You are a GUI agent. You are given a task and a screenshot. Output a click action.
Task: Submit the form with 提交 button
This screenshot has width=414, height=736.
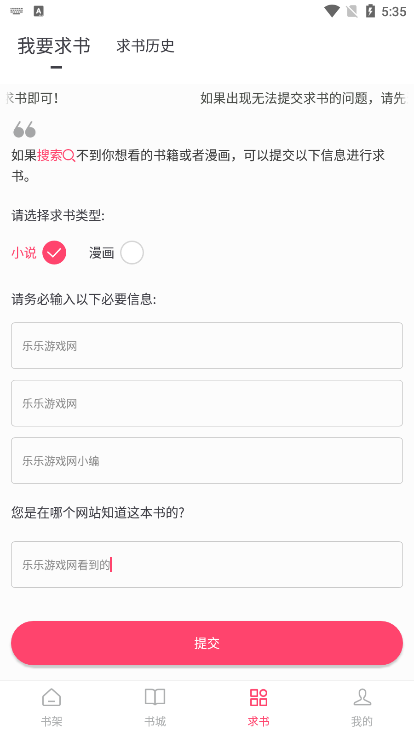[x=207, y=643]
